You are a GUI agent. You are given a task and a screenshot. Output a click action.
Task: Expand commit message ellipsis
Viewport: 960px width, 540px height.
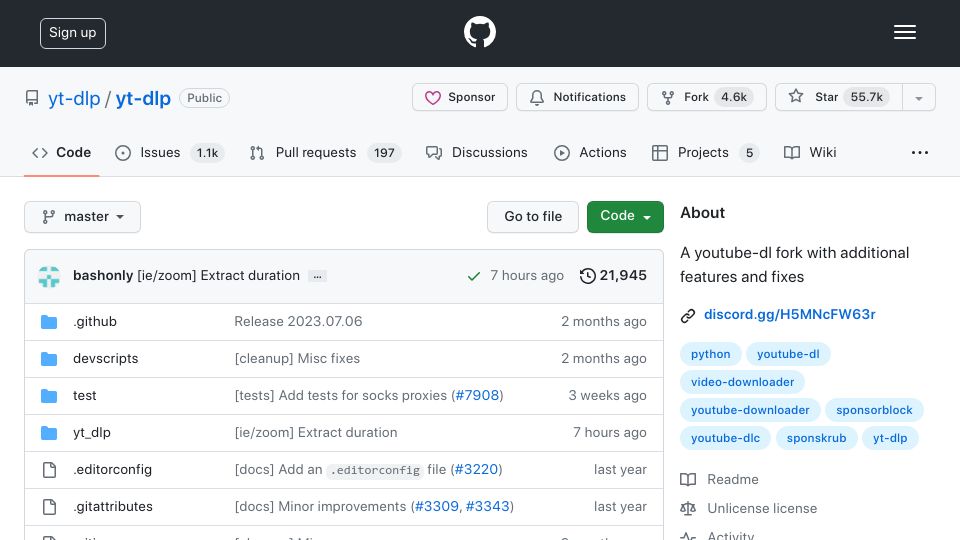pos(317,276)
